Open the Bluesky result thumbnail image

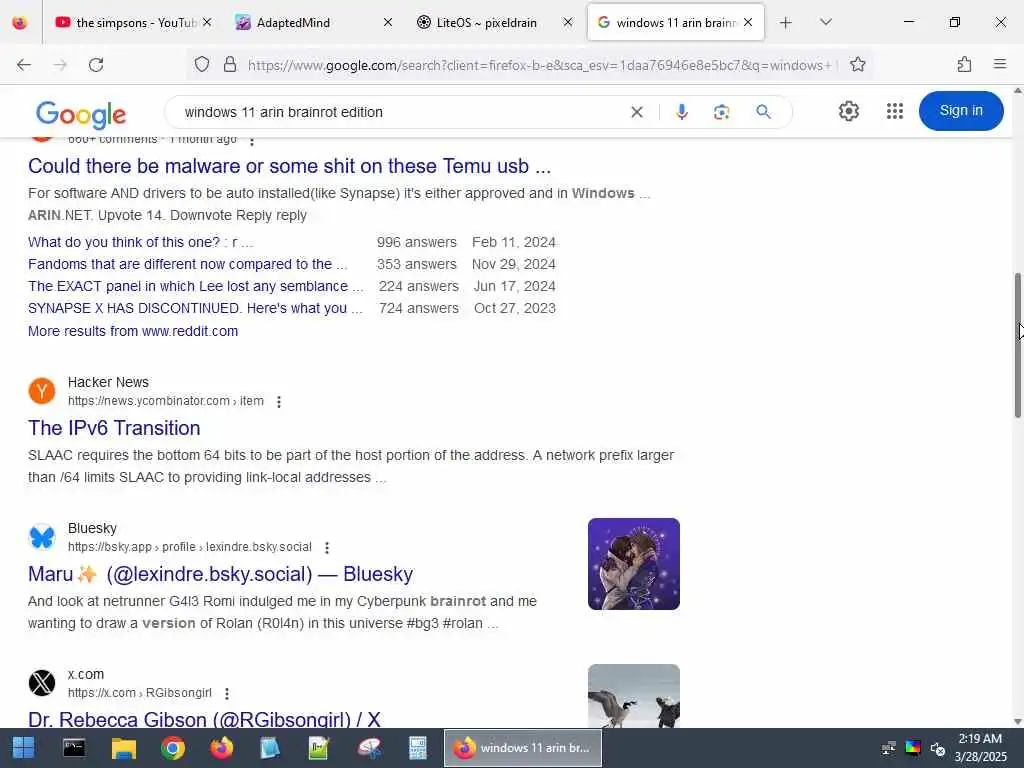pos(633,564)
